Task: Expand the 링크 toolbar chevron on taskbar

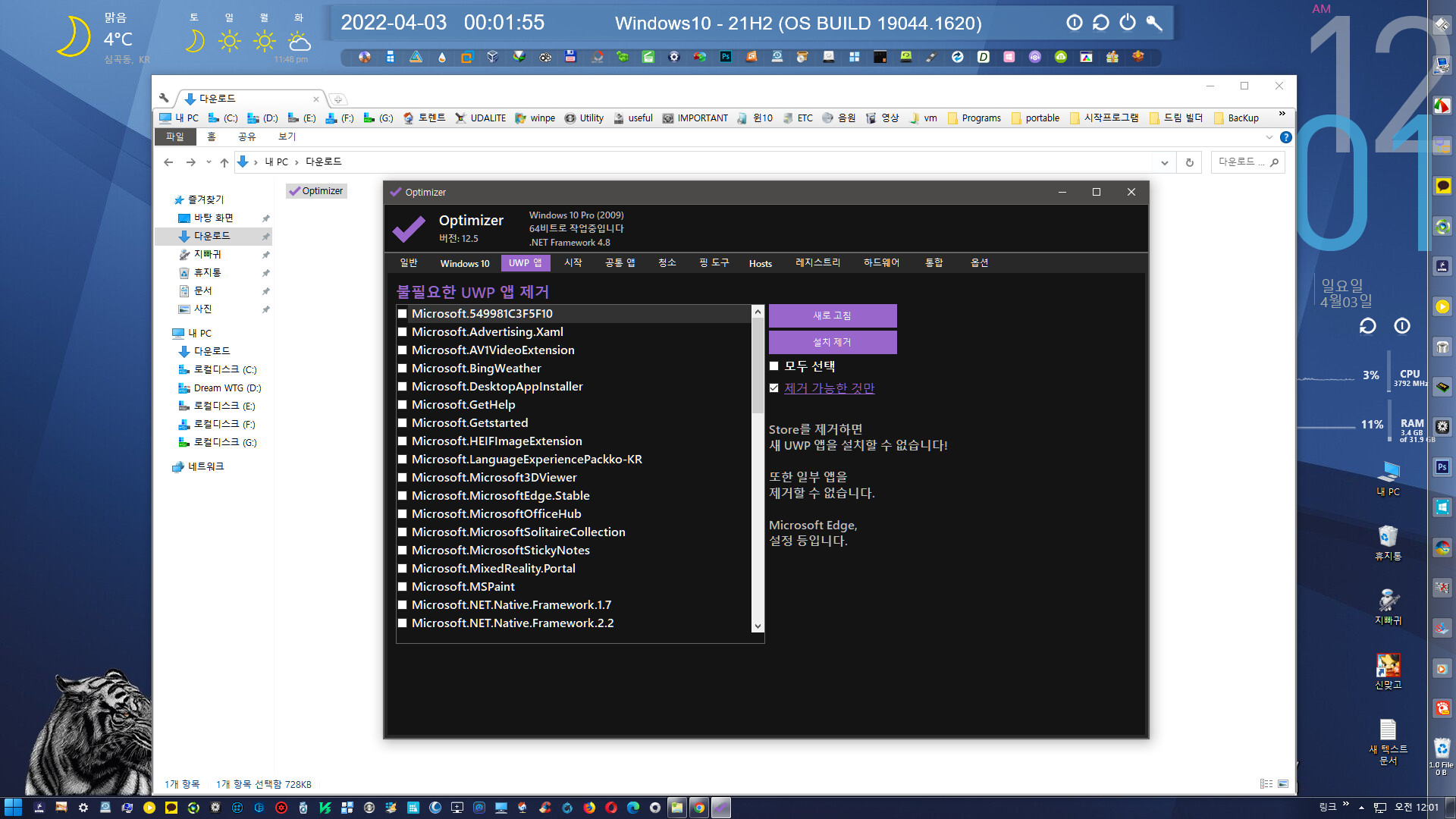Action: point(1346,804)
